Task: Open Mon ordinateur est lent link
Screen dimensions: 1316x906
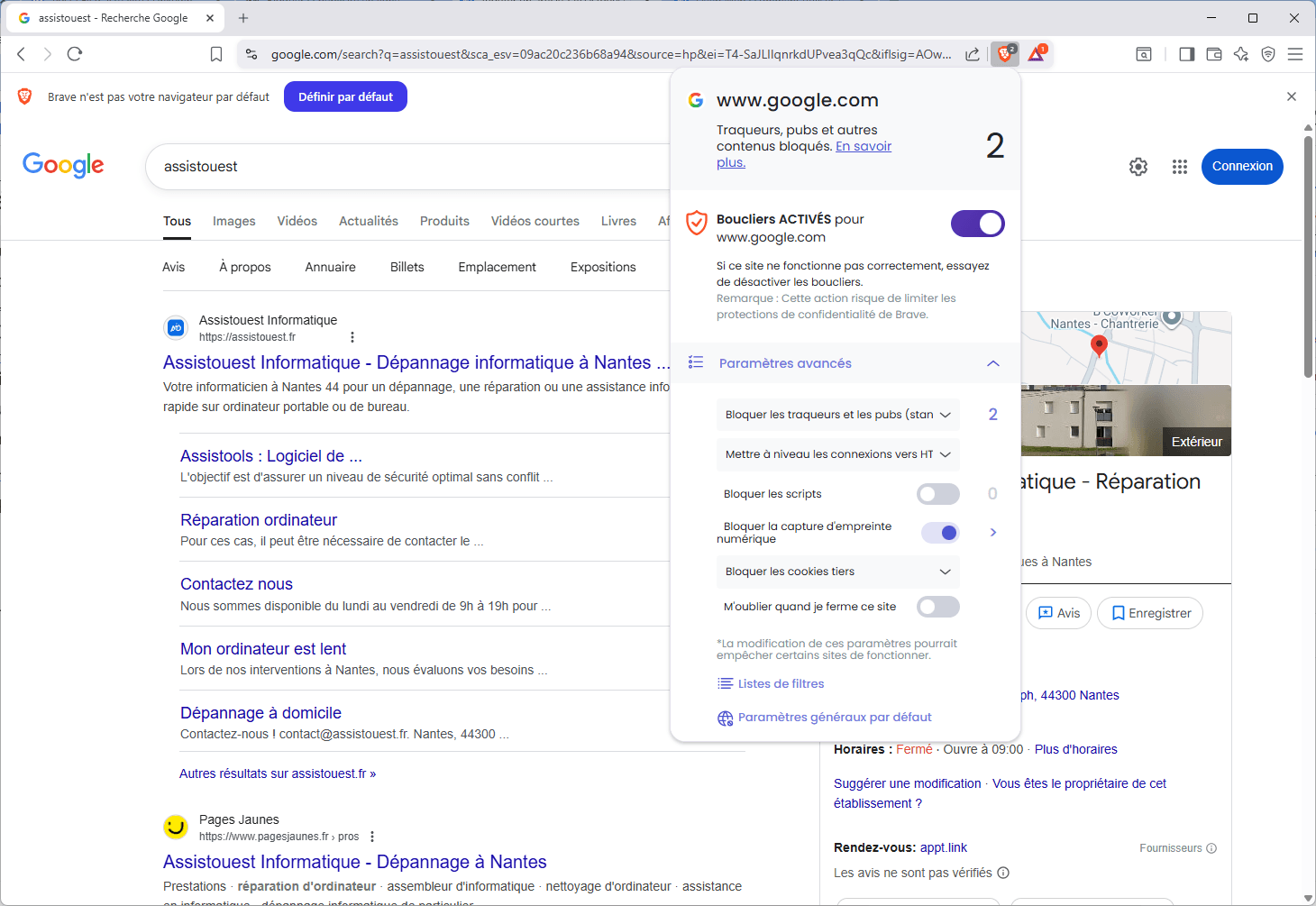Action: [263, 649]
